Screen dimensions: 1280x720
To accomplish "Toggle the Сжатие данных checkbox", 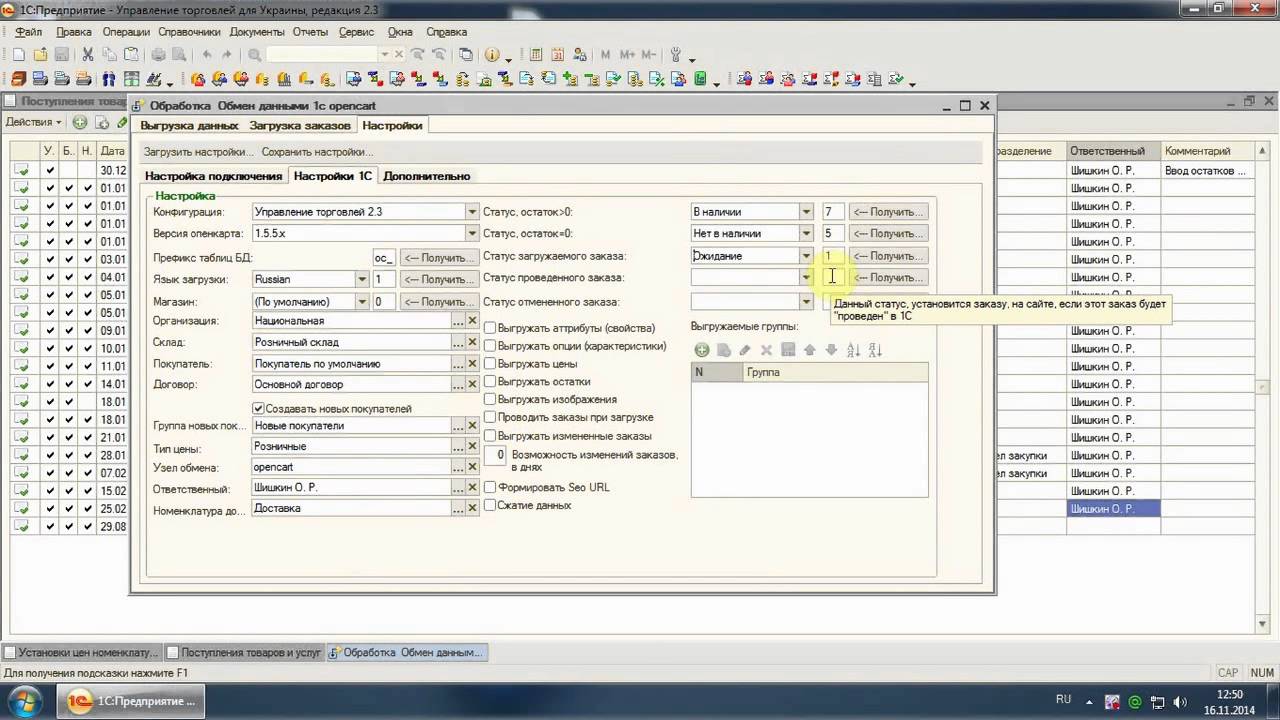I will pyautogui.click(x=490, y=505).
